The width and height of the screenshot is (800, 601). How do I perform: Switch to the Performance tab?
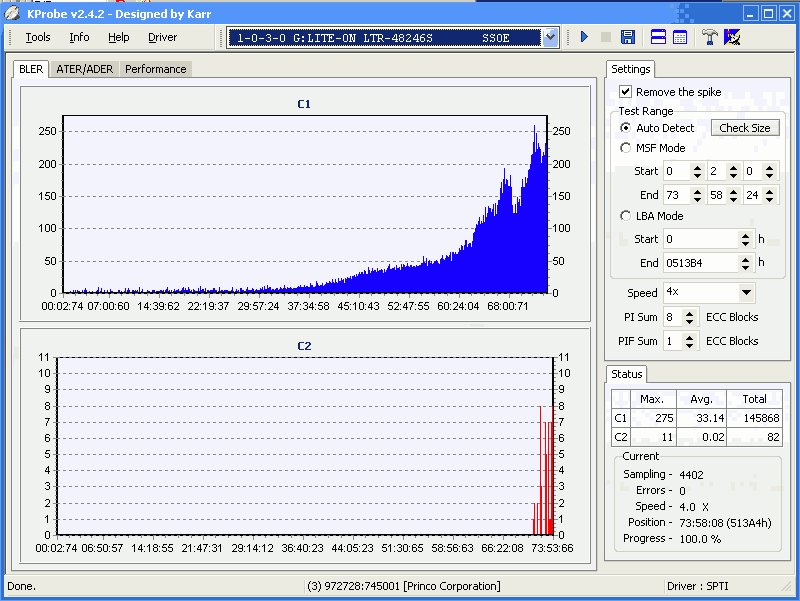[x=156, y=69]
